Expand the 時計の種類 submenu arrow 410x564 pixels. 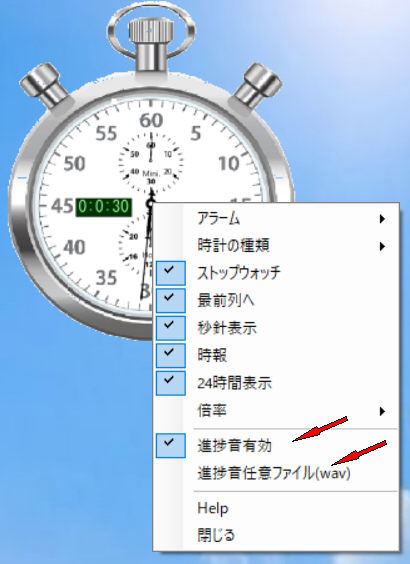pos(382,246)
